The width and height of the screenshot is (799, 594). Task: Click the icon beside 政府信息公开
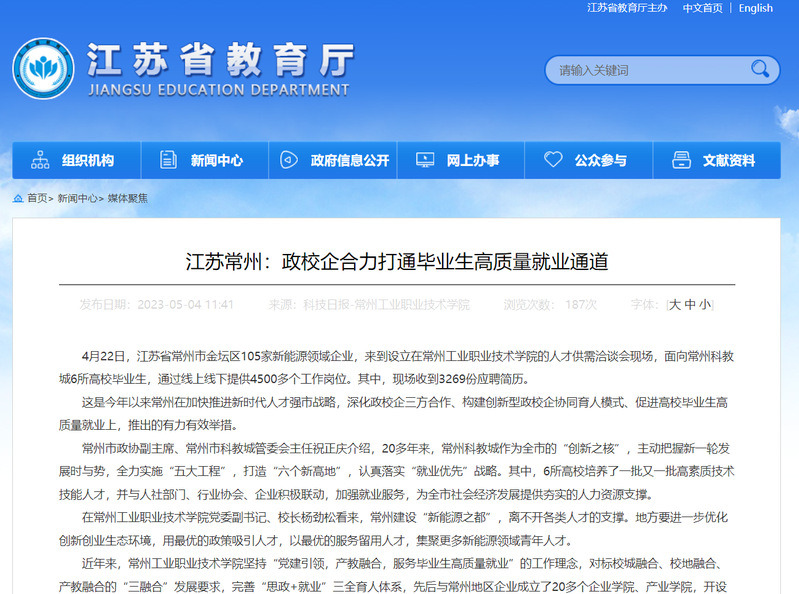[x=288, y=160]
